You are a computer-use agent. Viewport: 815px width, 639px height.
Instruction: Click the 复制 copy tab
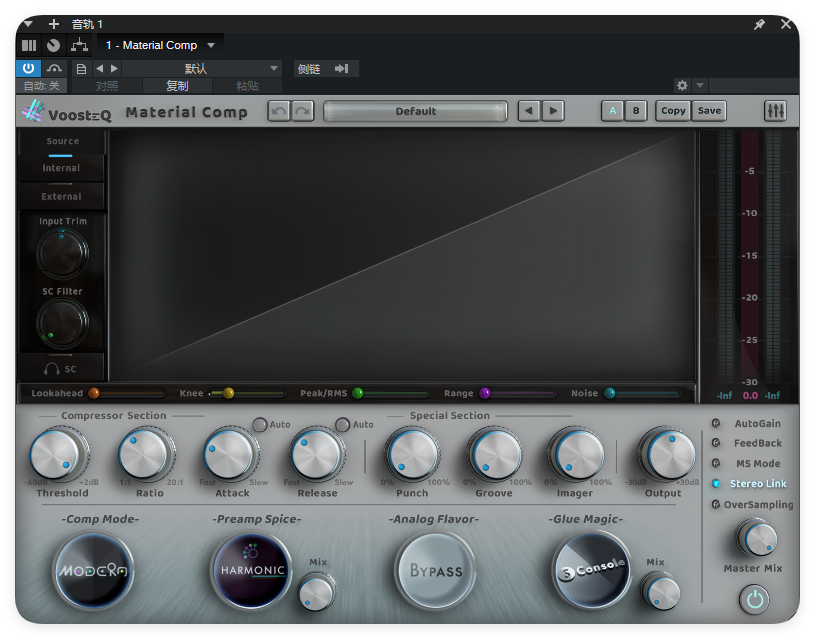(x=177, y=86)
